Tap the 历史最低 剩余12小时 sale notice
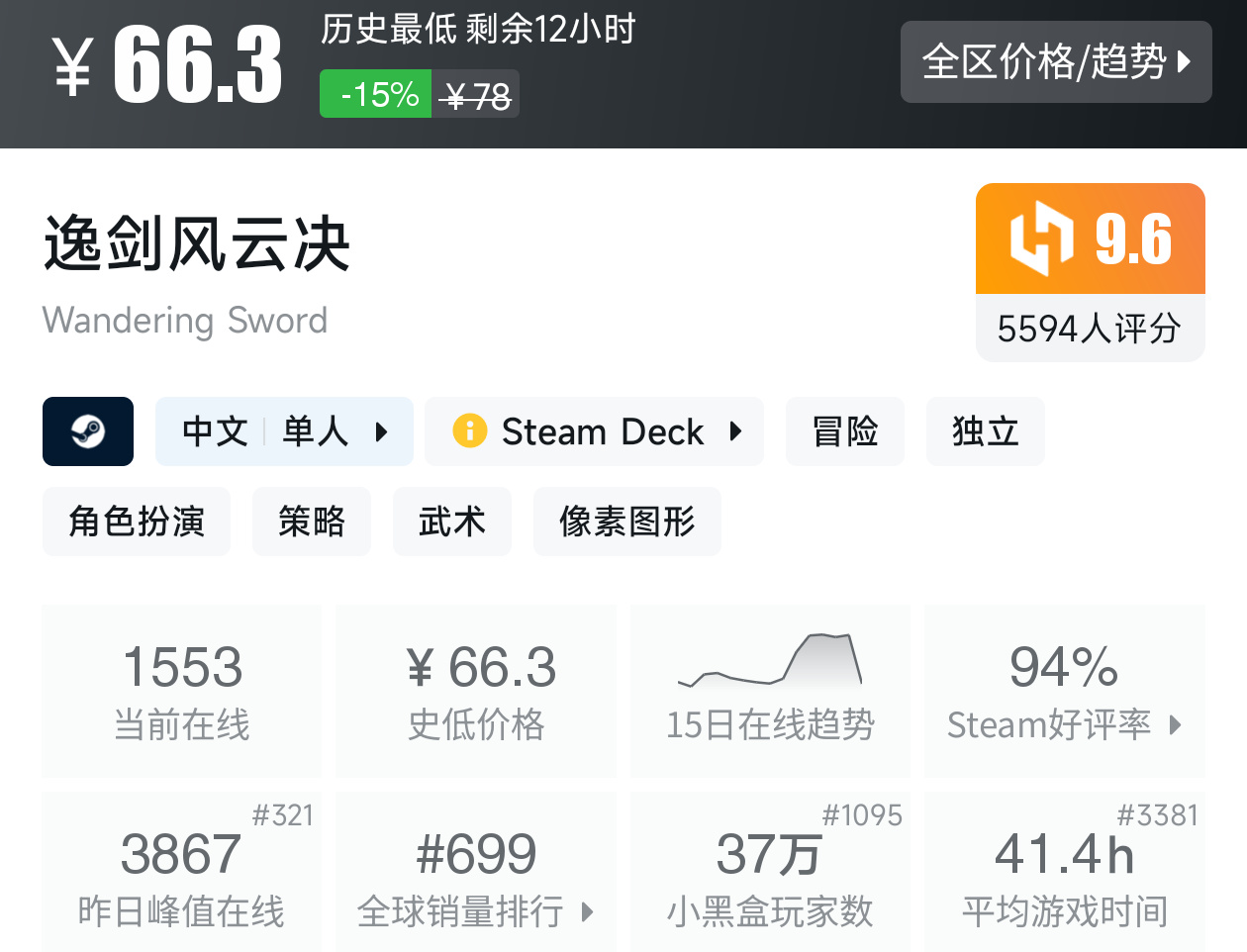 click(x=478, y=30)
